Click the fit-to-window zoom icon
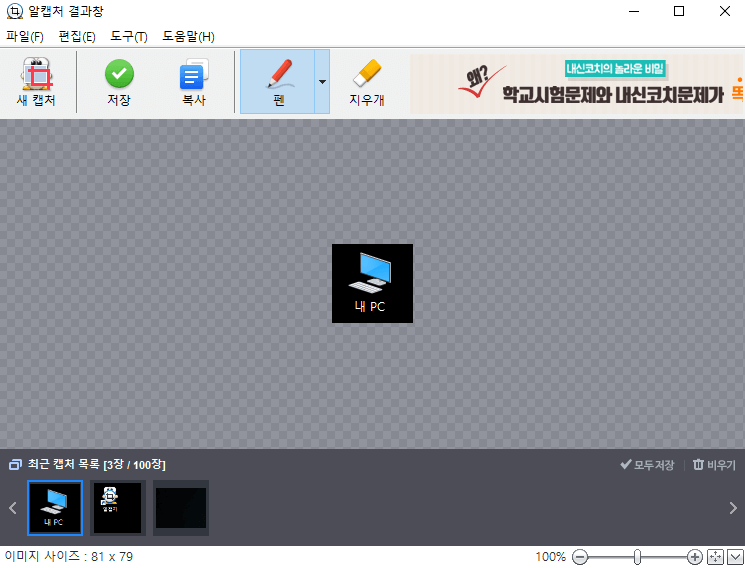 click(715, 557)
